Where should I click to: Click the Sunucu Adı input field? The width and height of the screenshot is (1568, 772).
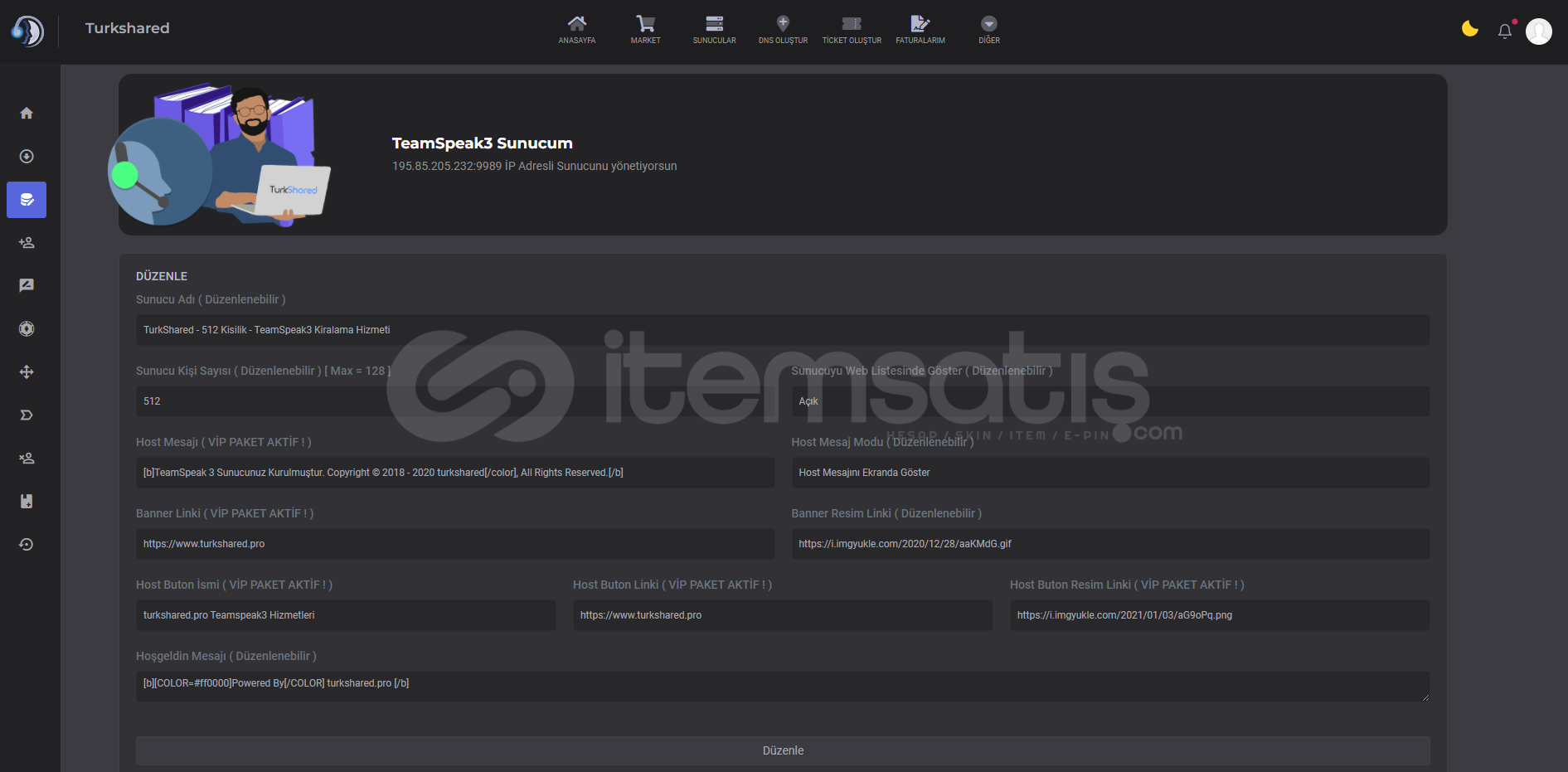pyautogui.click(x=783, y=330)
